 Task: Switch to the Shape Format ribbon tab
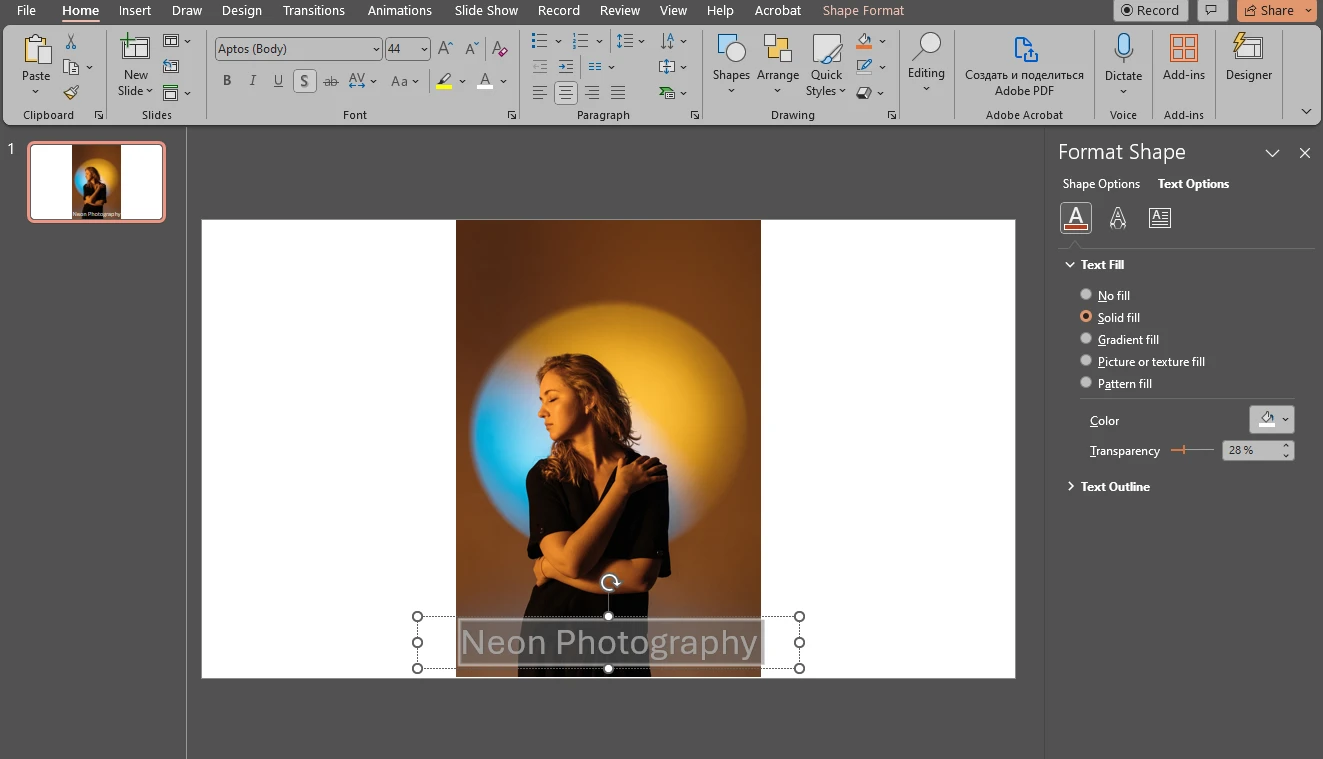pyautogui.click(x=862, y=10)
